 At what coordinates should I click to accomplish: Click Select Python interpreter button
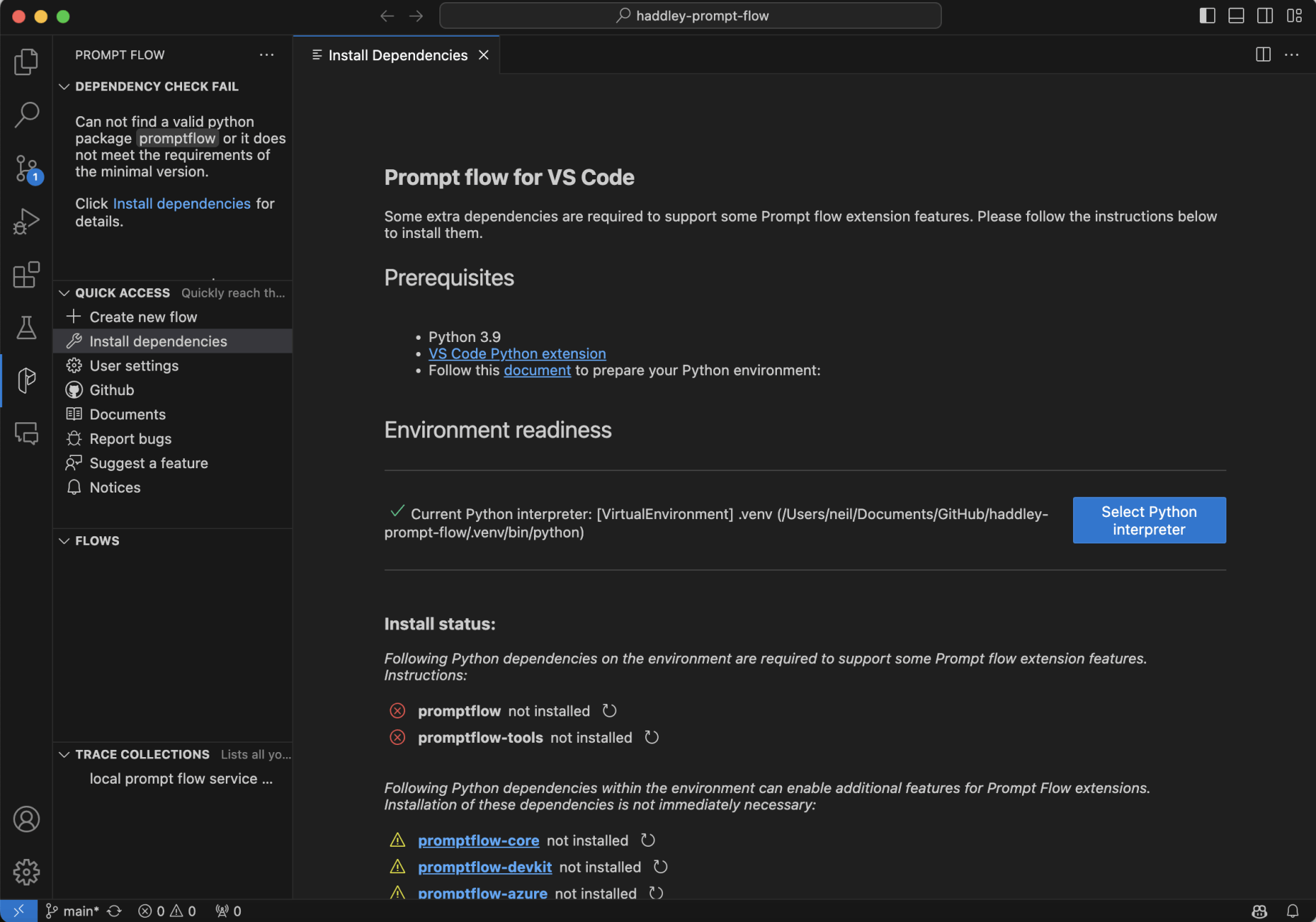tap(1148, 520)
